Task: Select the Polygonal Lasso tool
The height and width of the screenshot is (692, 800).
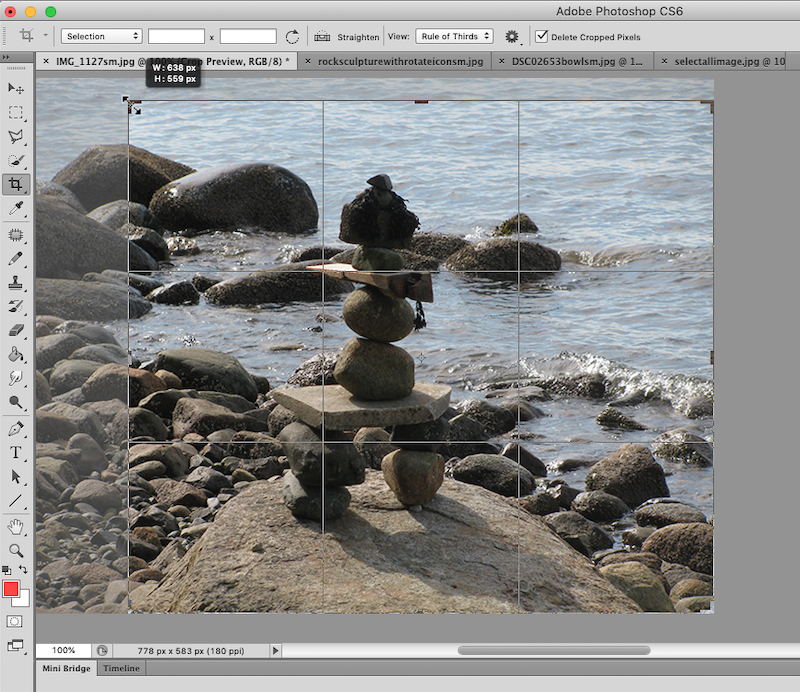Action: [16, 136]
